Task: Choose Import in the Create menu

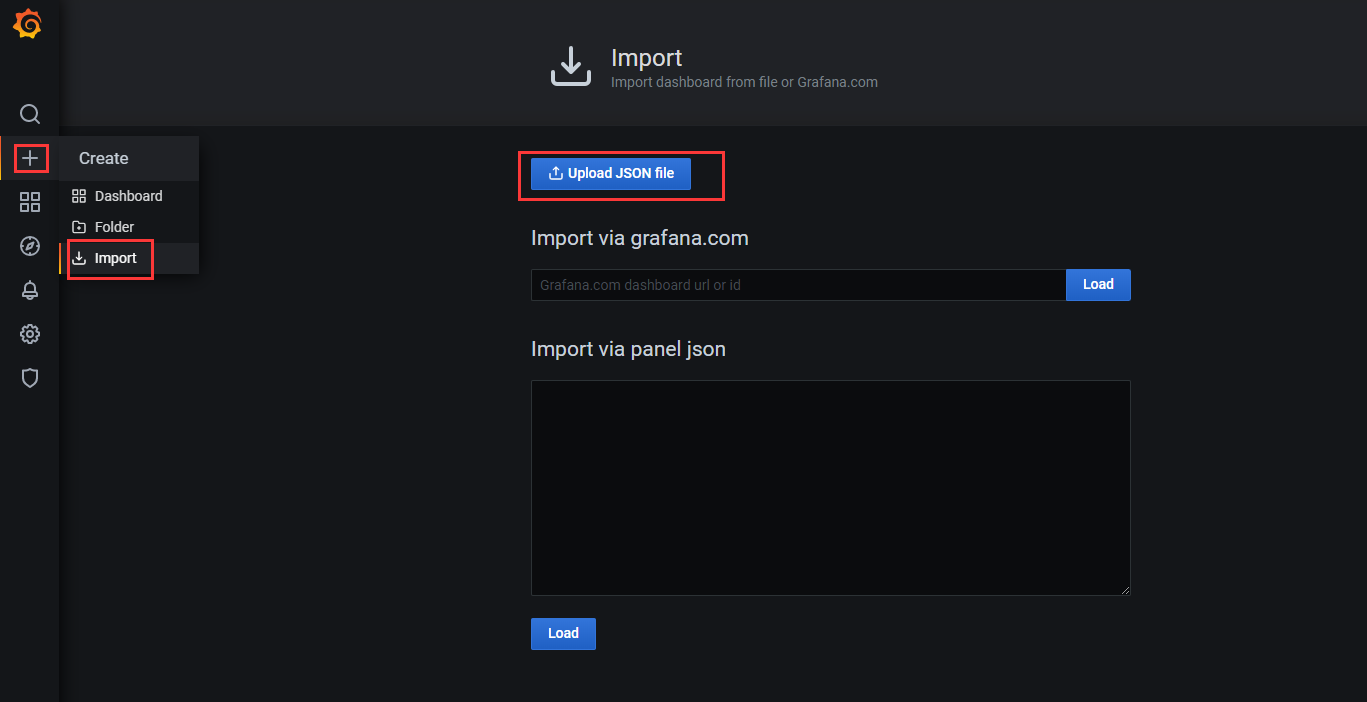Action: [129, 258]
